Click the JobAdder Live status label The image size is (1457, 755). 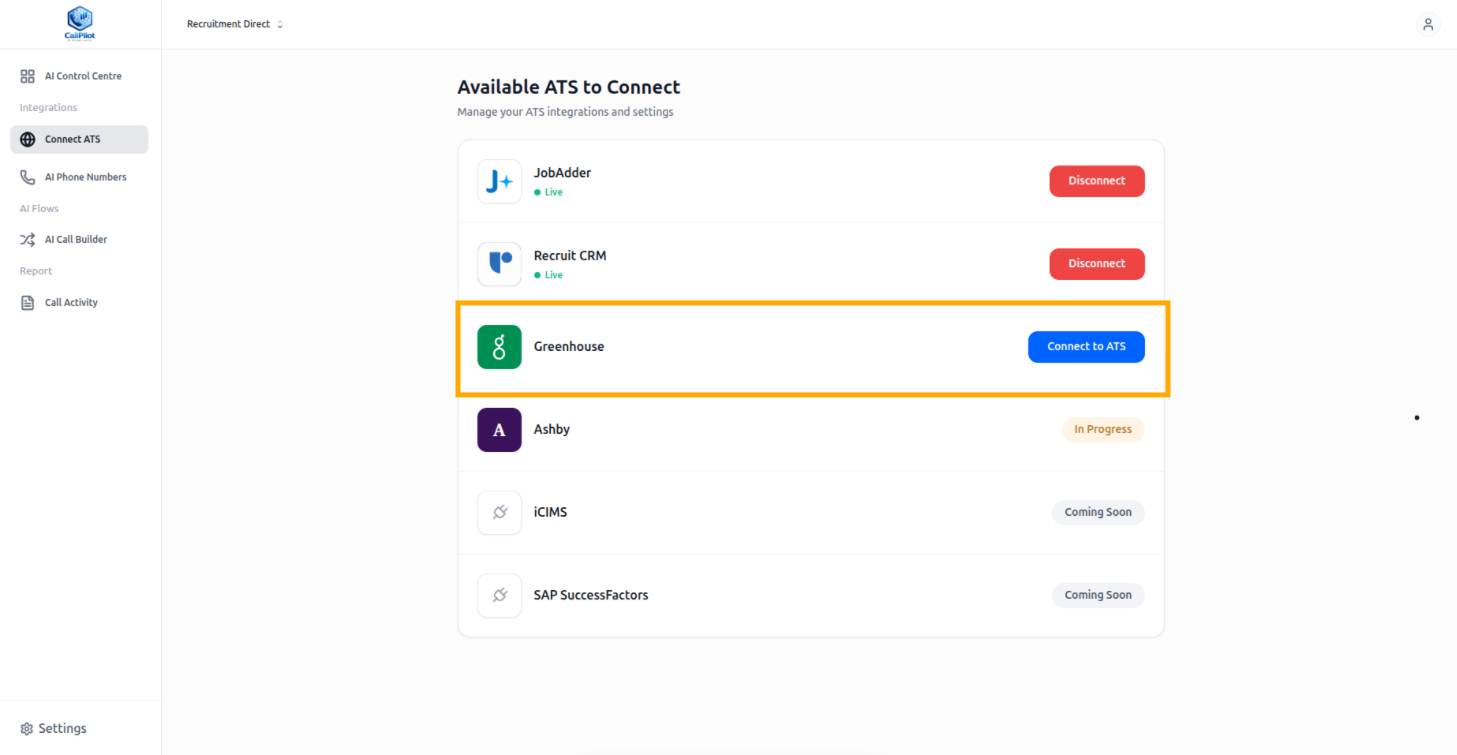click(x=548, y=192)
